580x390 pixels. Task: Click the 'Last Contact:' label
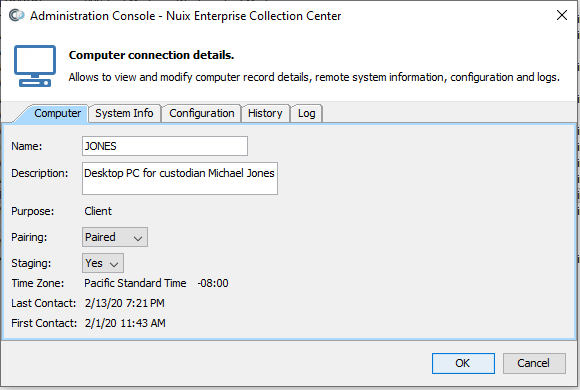point(44,303)
